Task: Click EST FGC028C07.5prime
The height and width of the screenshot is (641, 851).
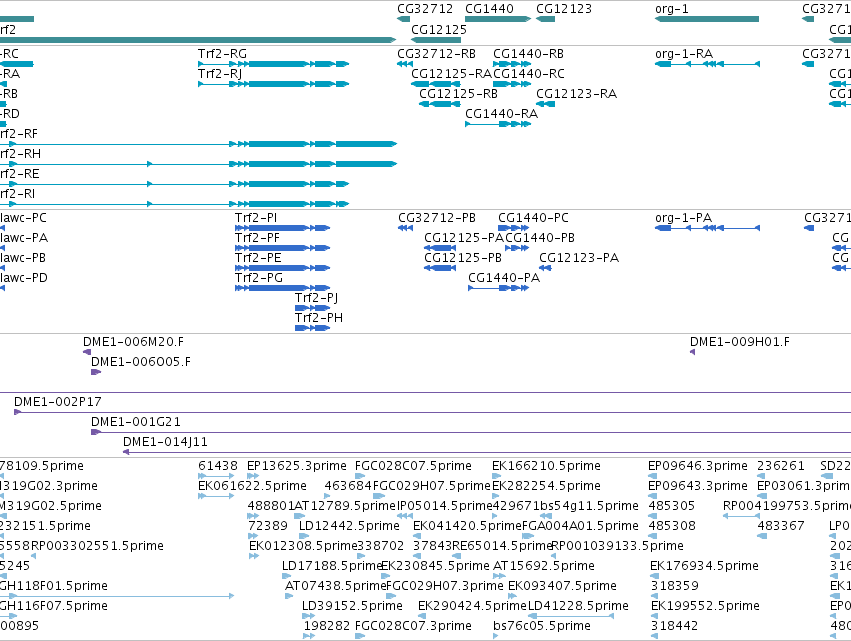Action: [413, 466]
